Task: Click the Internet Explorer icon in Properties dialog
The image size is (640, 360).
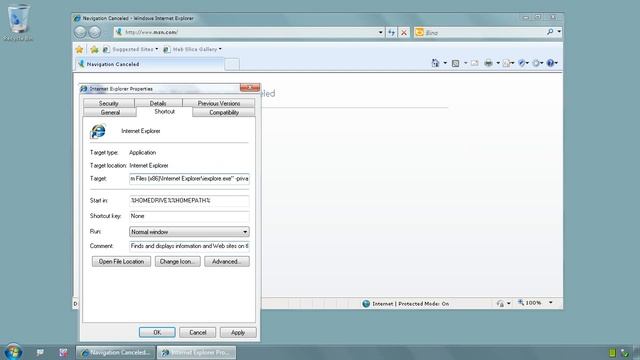Action: coord(98,131)
